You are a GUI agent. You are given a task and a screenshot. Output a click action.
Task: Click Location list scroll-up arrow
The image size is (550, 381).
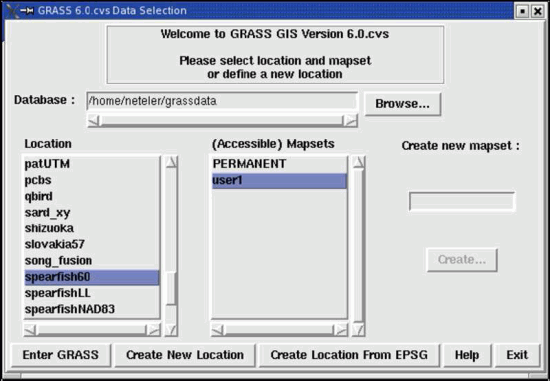click(x=172, y=162)
